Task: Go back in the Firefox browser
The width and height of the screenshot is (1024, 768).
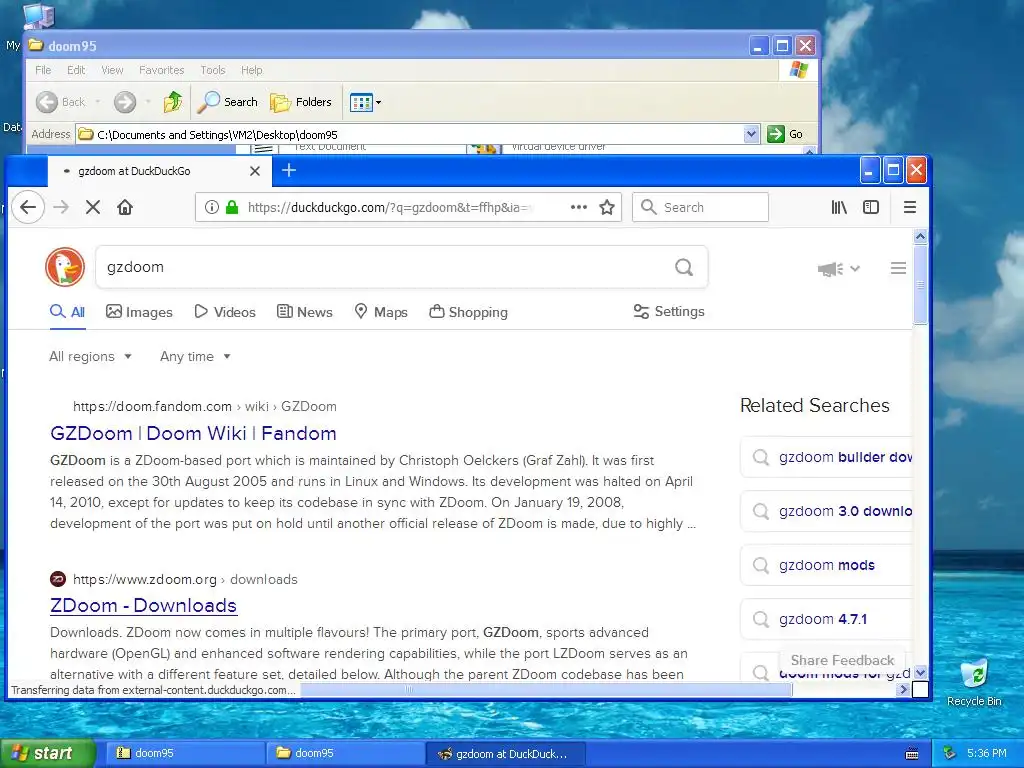Action: [28, 208]
